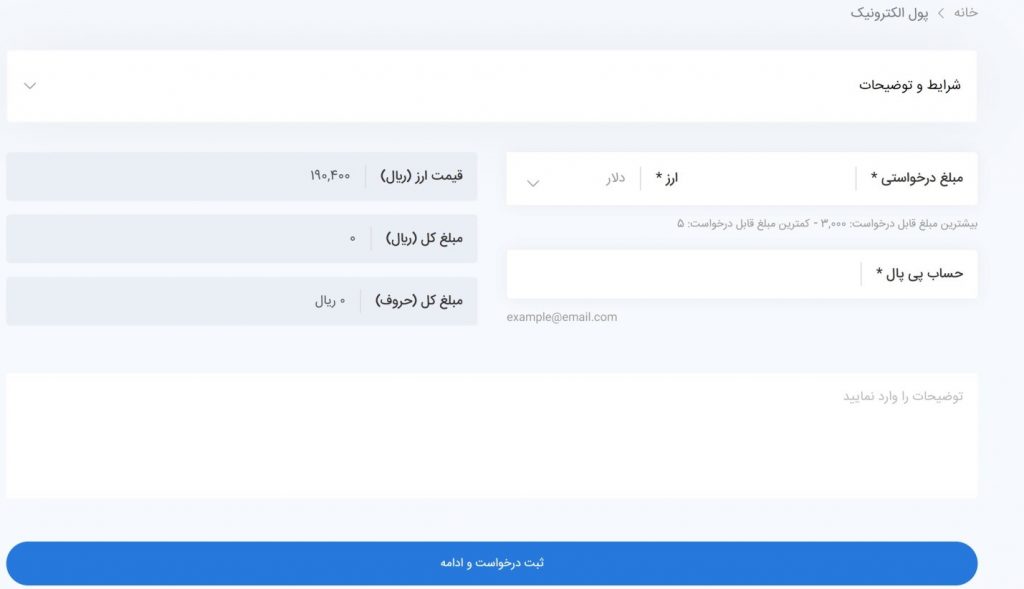The height and width of the screenshot is (589, 1024).
Task: Click the مبلغ کل (ریال) total field
Action: pos(242,238)
